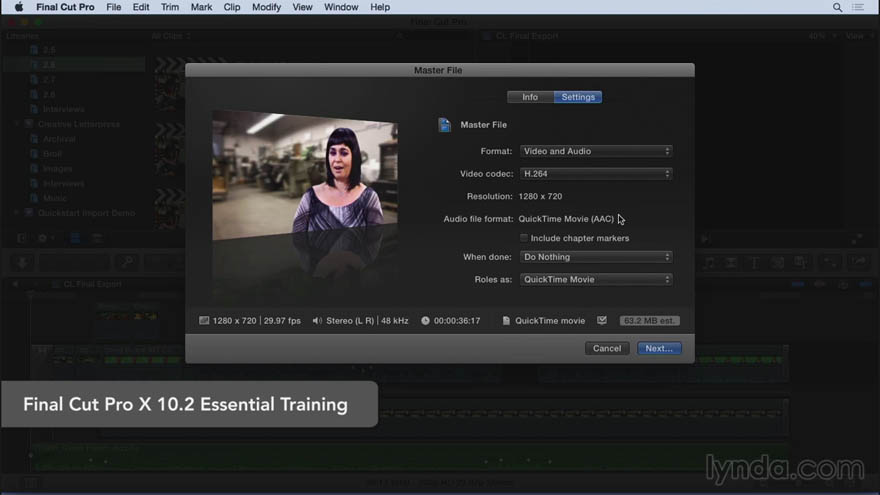Viewport: 880px width, 495px height.
Task: Open the Generators browser
Action: [777, 262]
